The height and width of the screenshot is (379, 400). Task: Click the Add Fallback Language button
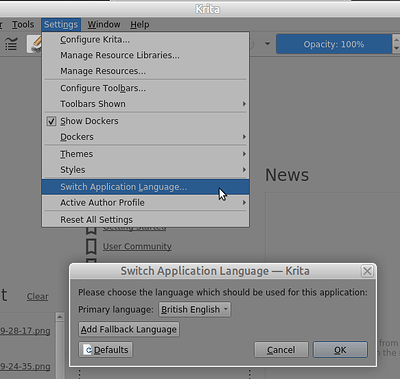pyautogui.click(x=129, y=329)
